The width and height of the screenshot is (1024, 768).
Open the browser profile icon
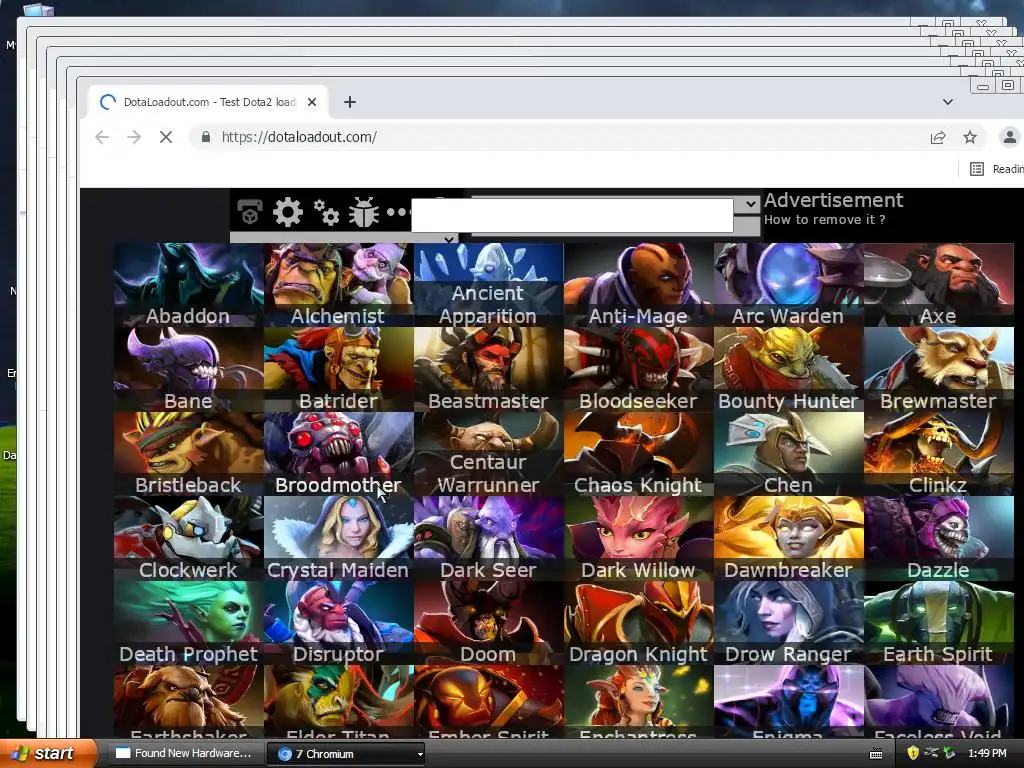tap(1010, 137)
